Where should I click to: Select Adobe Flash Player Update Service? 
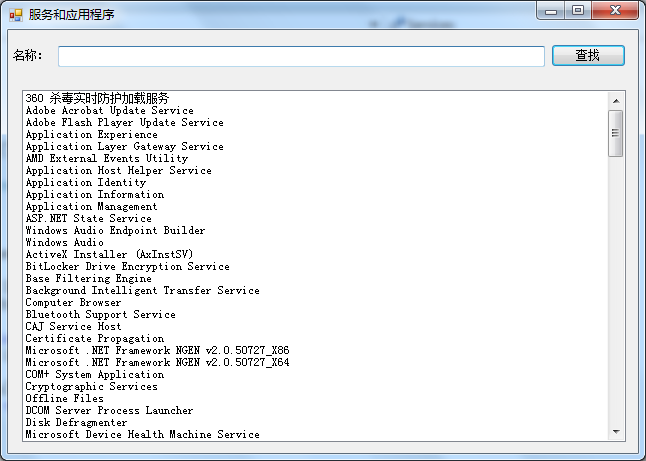[124, 123]
